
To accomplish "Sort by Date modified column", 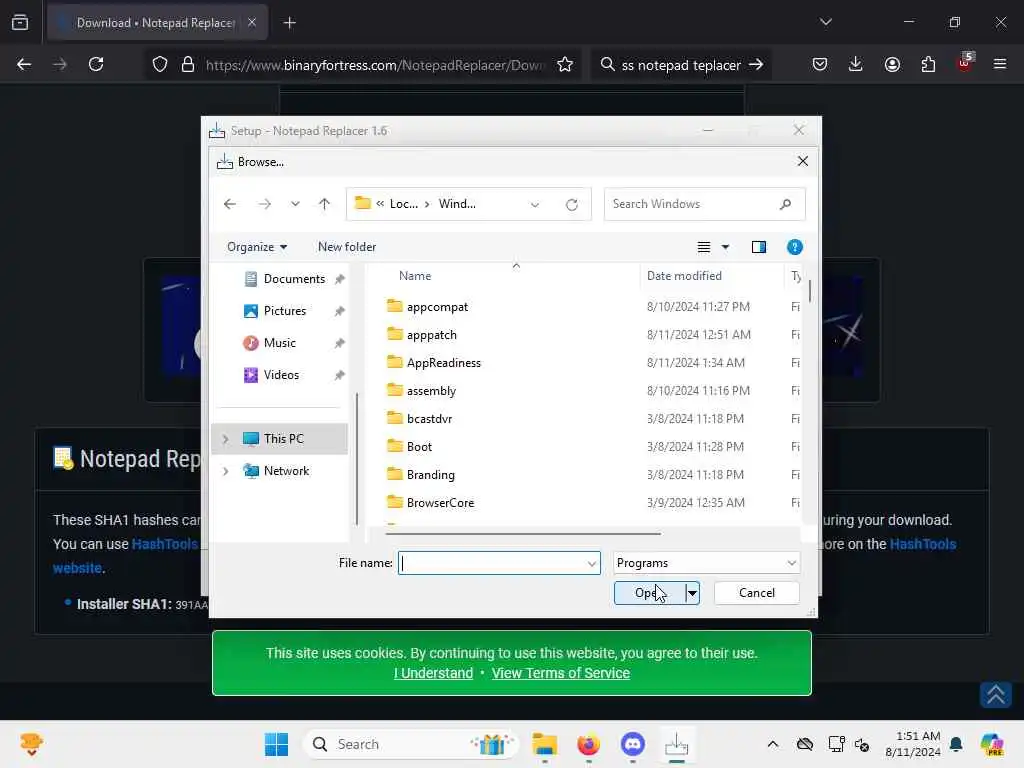I will click(x=684, y=276).
